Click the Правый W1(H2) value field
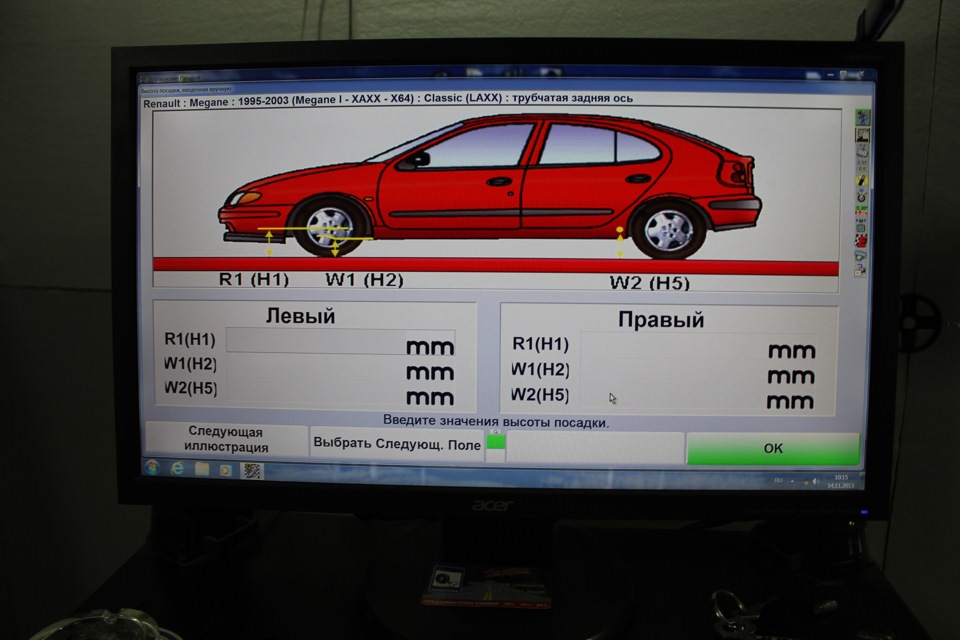 (x=698, y=372)
